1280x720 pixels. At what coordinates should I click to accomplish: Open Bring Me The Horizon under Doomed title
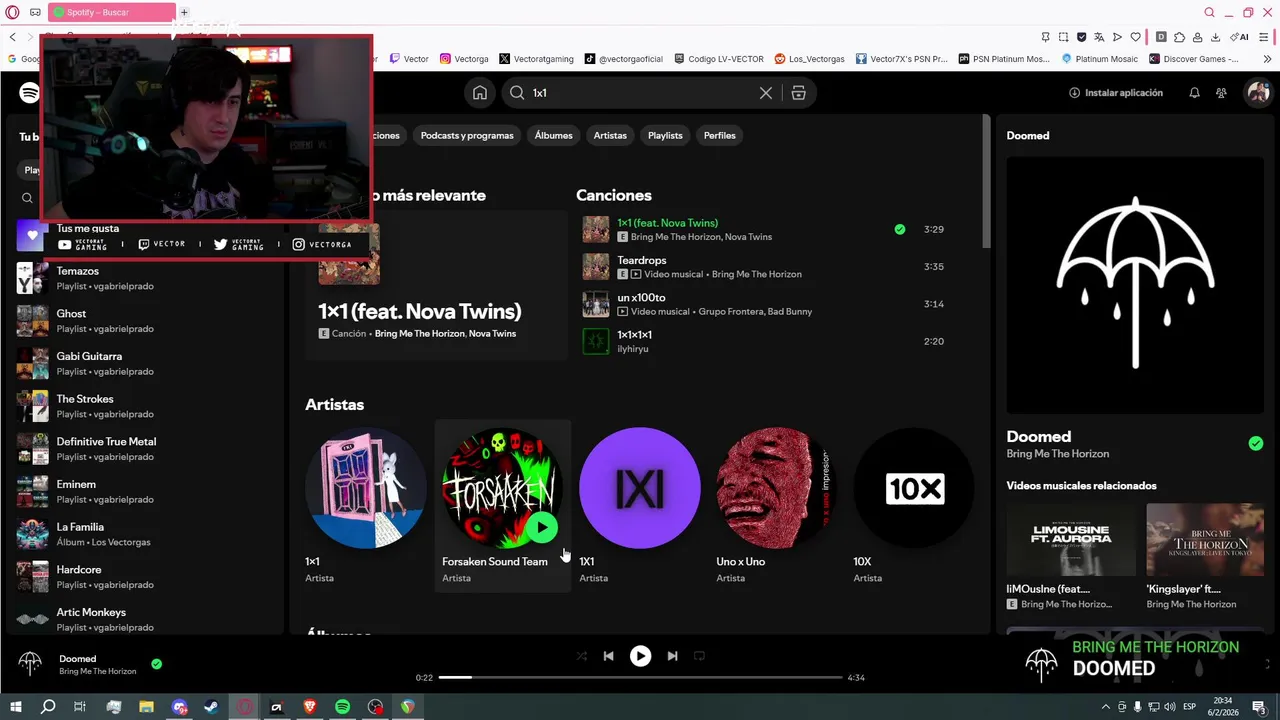coord(1057,454)
